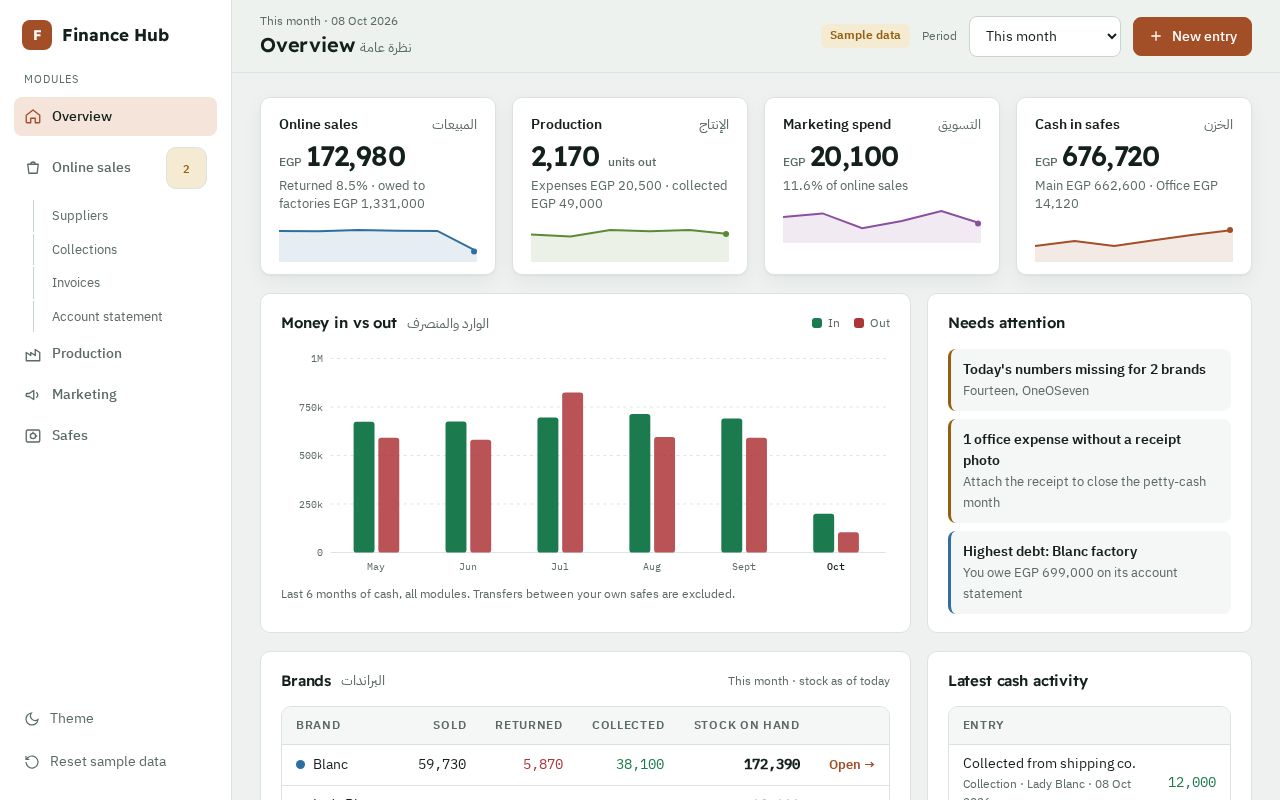Click the Blanc returned value 5,870
The width and height of the screenshot is (1280, 800).
(x=543, y=765)
